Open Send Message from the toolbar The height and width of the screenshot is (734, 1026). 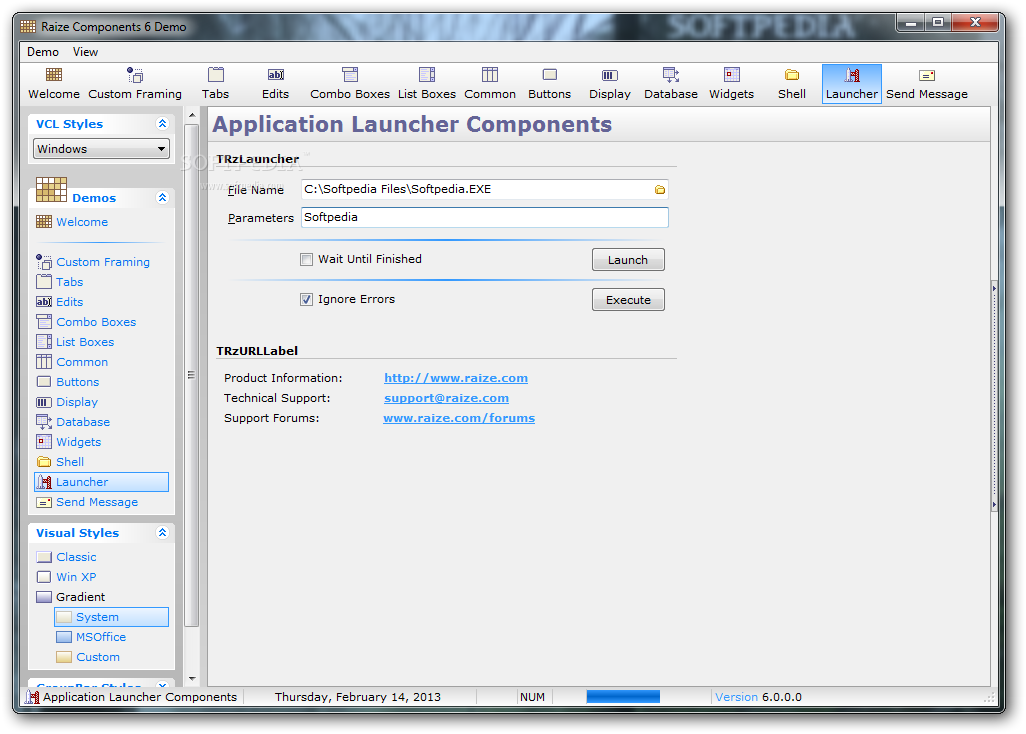927,84
